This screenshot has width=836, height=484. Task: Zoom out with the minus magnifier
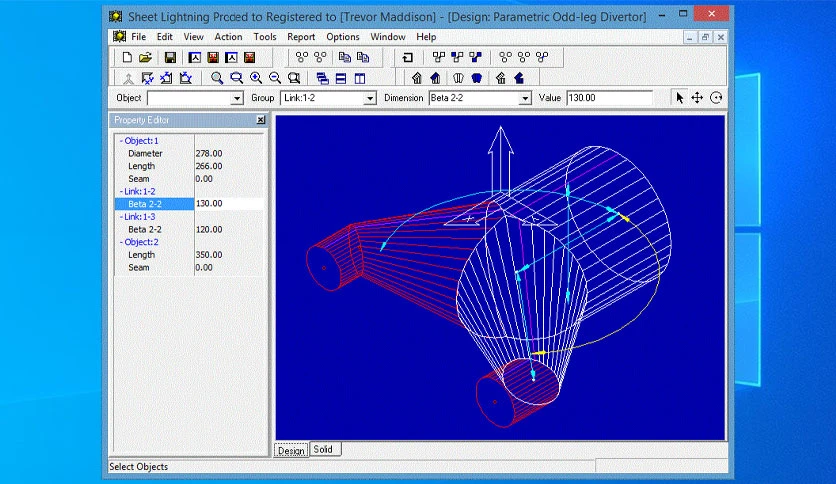pyautogui.click(x=275, y=78)
